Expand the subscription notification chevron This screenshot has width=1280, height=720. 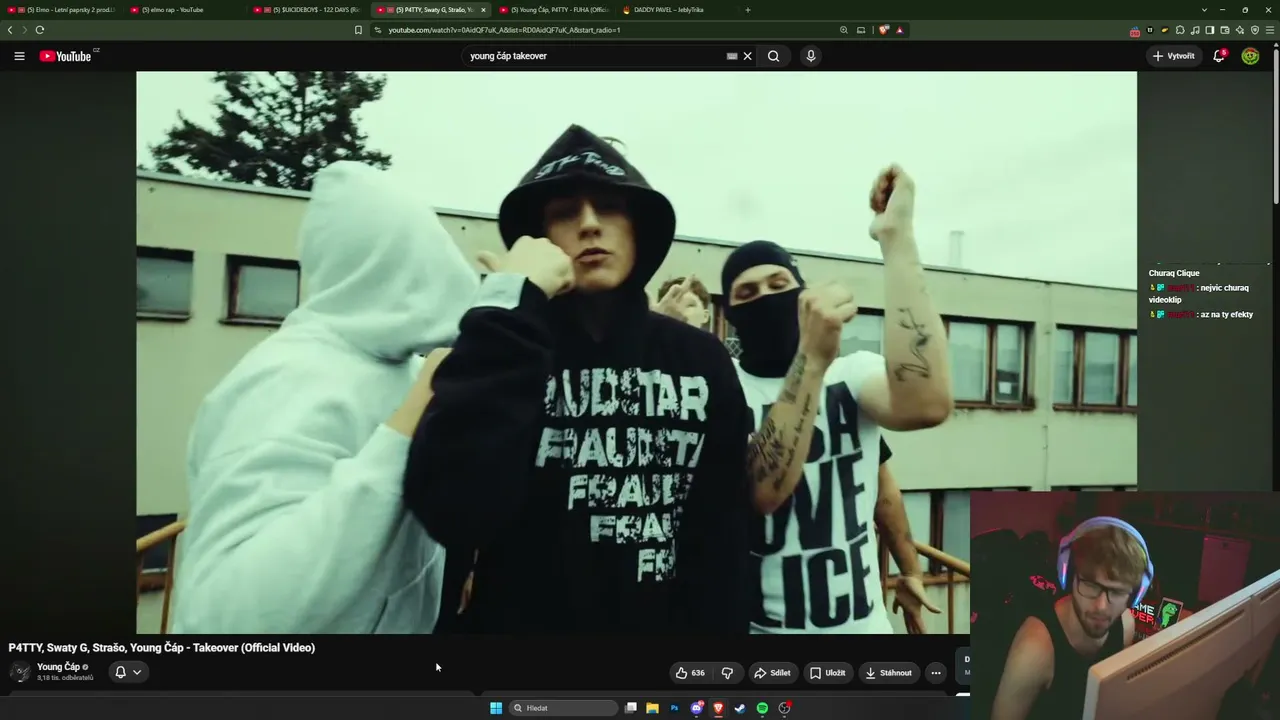tap(137, 672)
